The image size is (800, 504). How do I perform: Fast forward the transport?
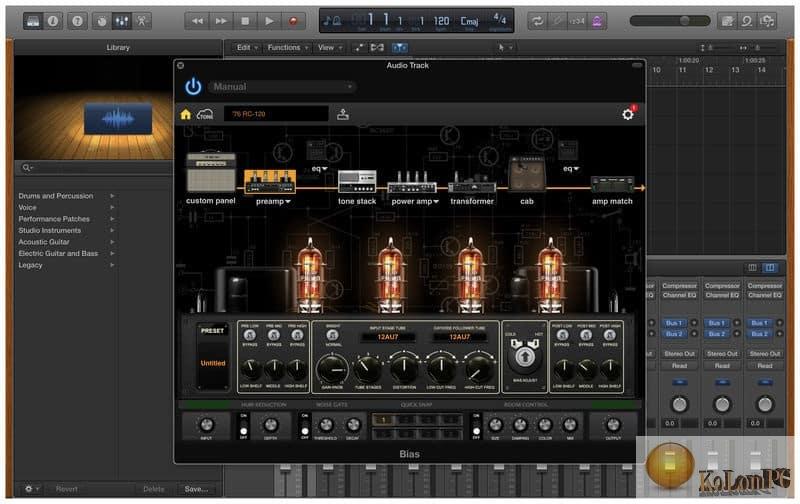point(221,21)
